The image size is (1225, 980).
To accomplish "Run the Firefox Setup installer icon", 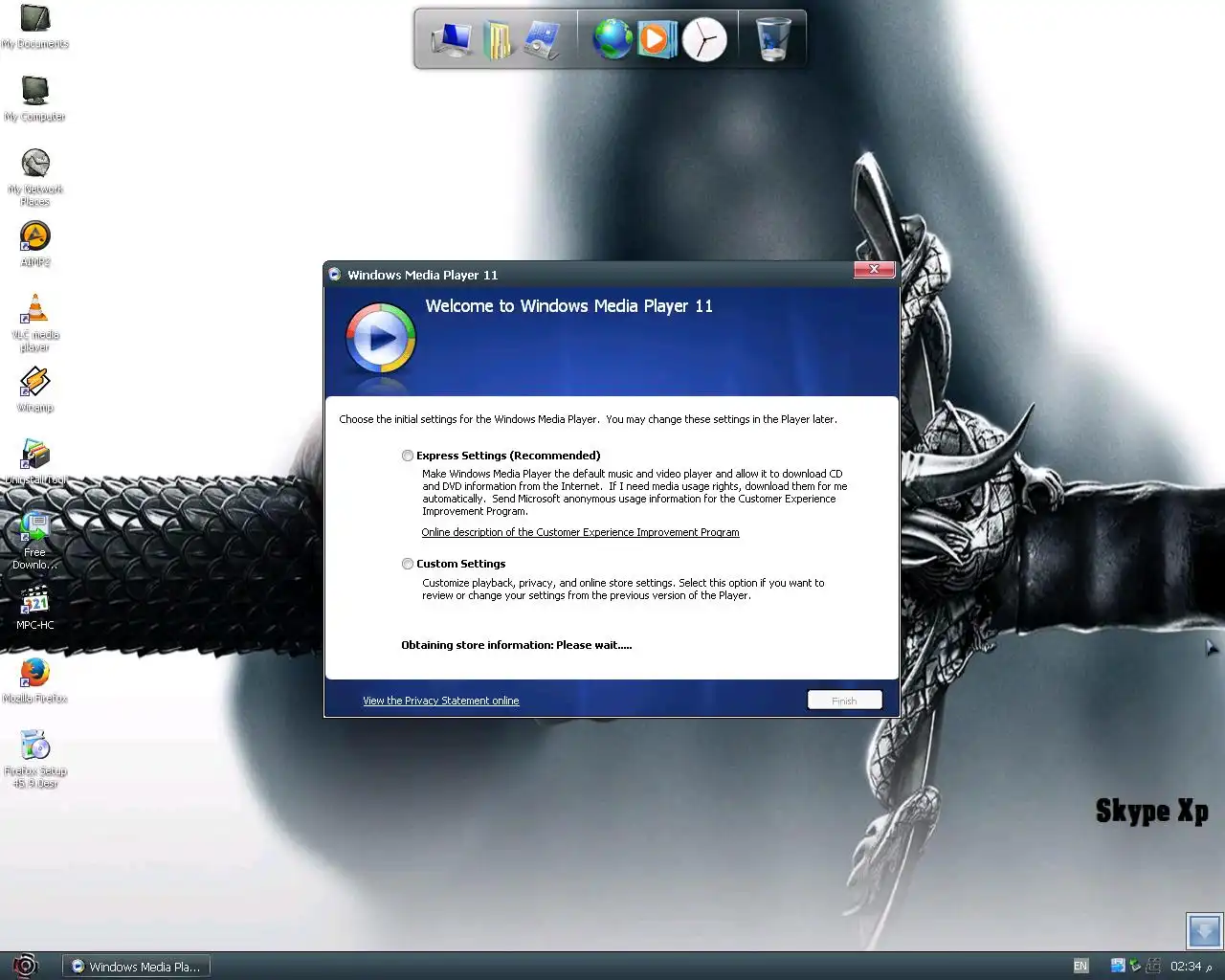I will pyautogui.click(x=35, y=759).
